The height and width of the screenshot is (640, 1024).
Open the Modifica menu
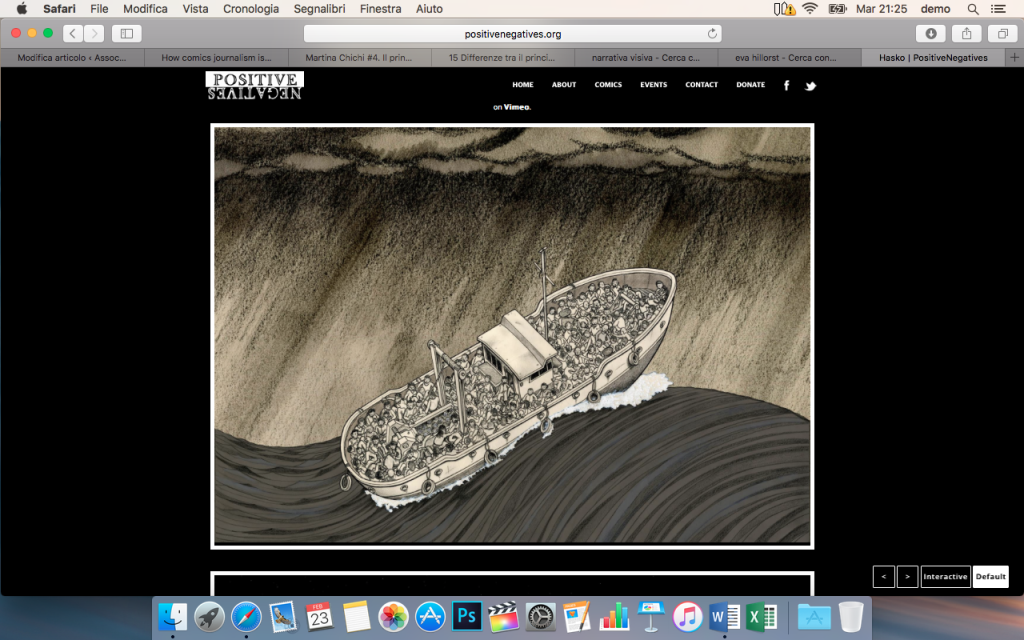146,8
